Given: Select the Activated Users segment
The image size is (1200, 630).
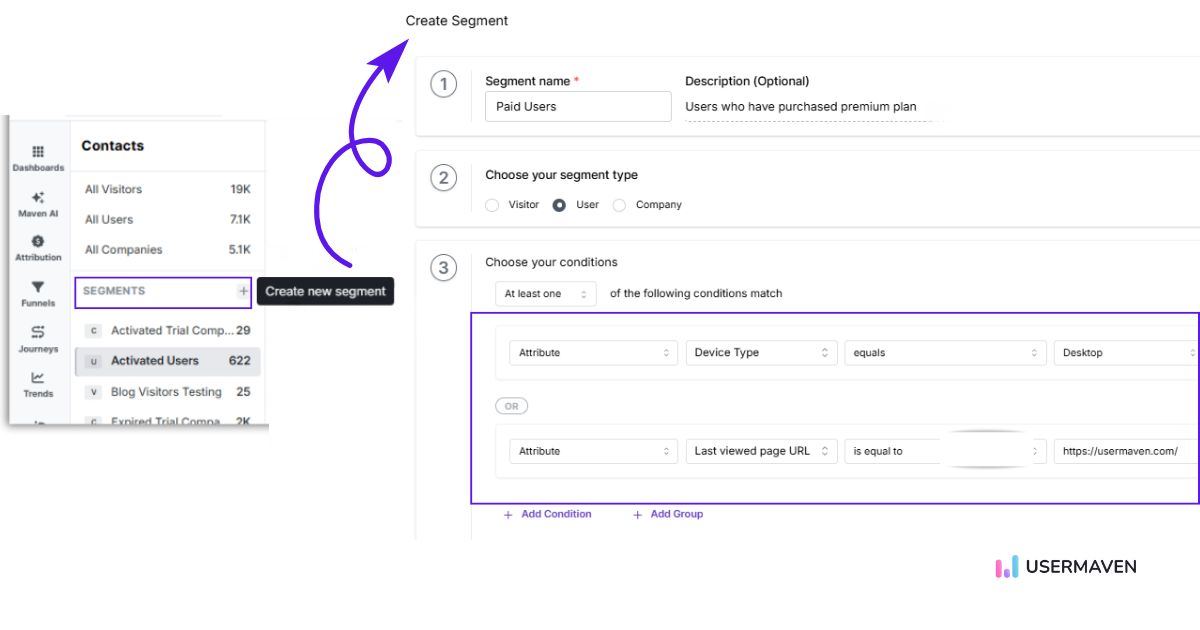Looking at the screenshot, I should 155,361.
